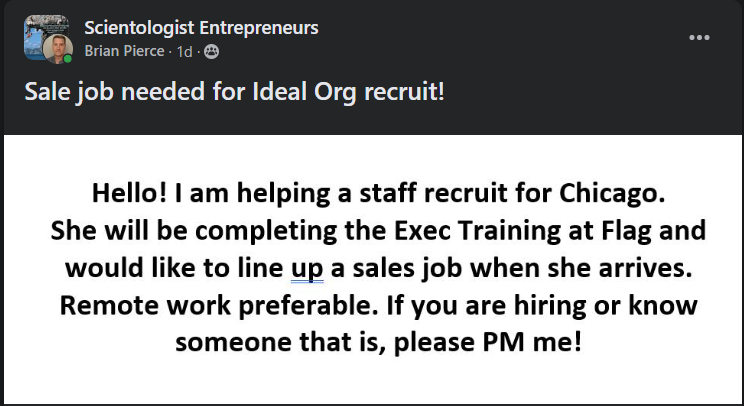Open the Scientologist Entrepreneurs group link
The width and height of the screenshot is (744, 406).
pyautogui.click(x=202, y=28)
